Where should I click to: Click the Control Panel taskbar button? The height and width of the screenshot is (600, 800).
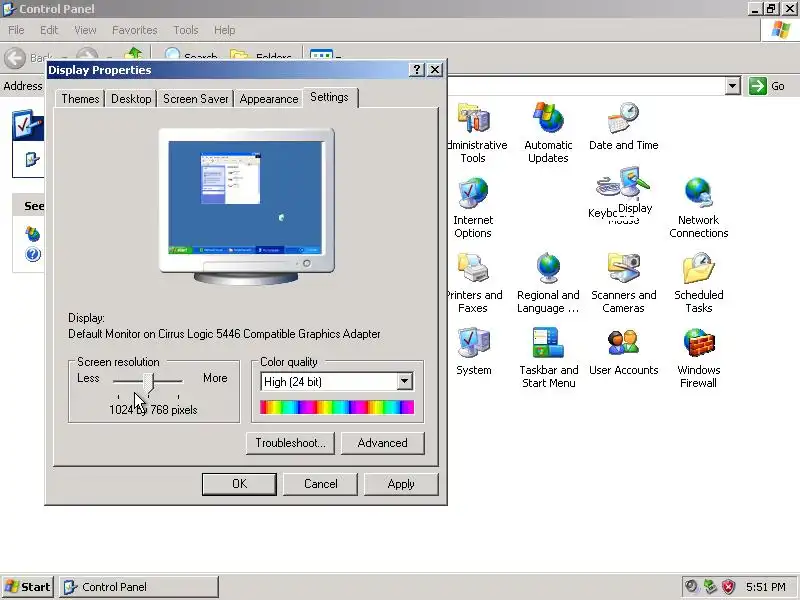tap(139, 587)
